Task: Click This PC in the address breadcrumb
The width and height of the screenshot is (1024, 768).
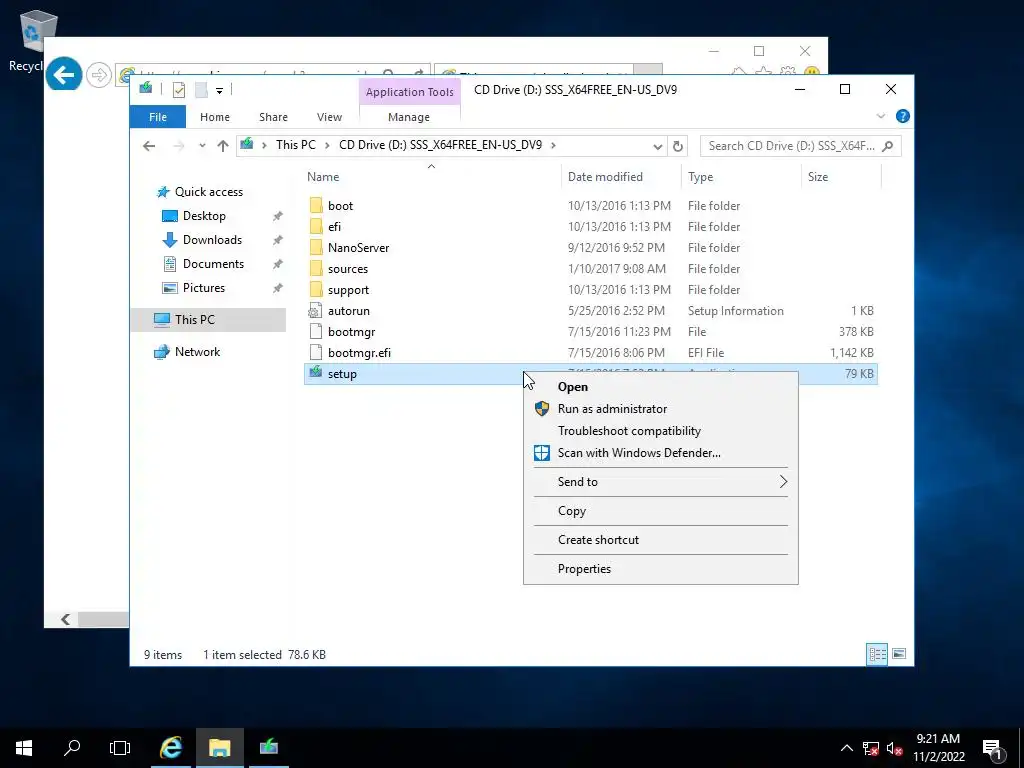Action: [295, 145]
